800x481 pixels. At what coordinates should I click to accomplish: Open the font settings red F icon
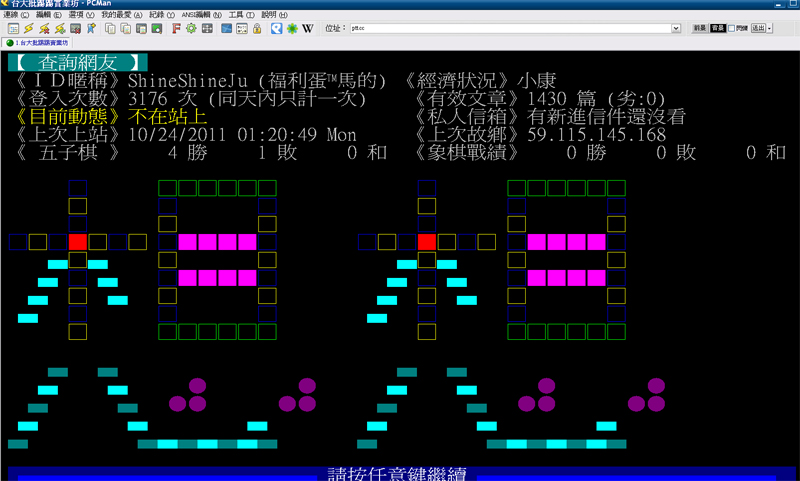(176, 29)
